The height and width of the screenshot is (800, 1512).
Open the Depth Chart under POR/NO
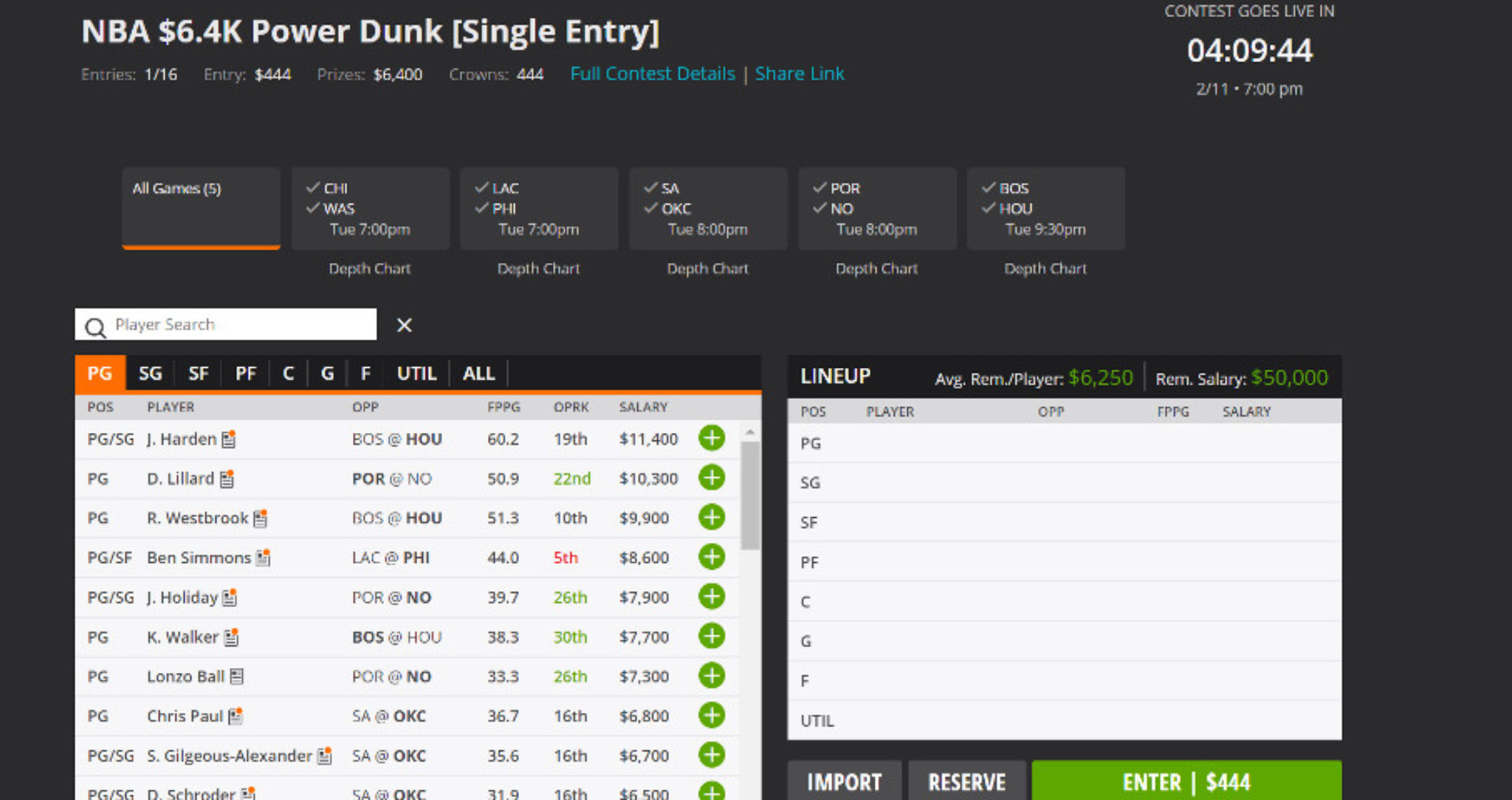876,268
